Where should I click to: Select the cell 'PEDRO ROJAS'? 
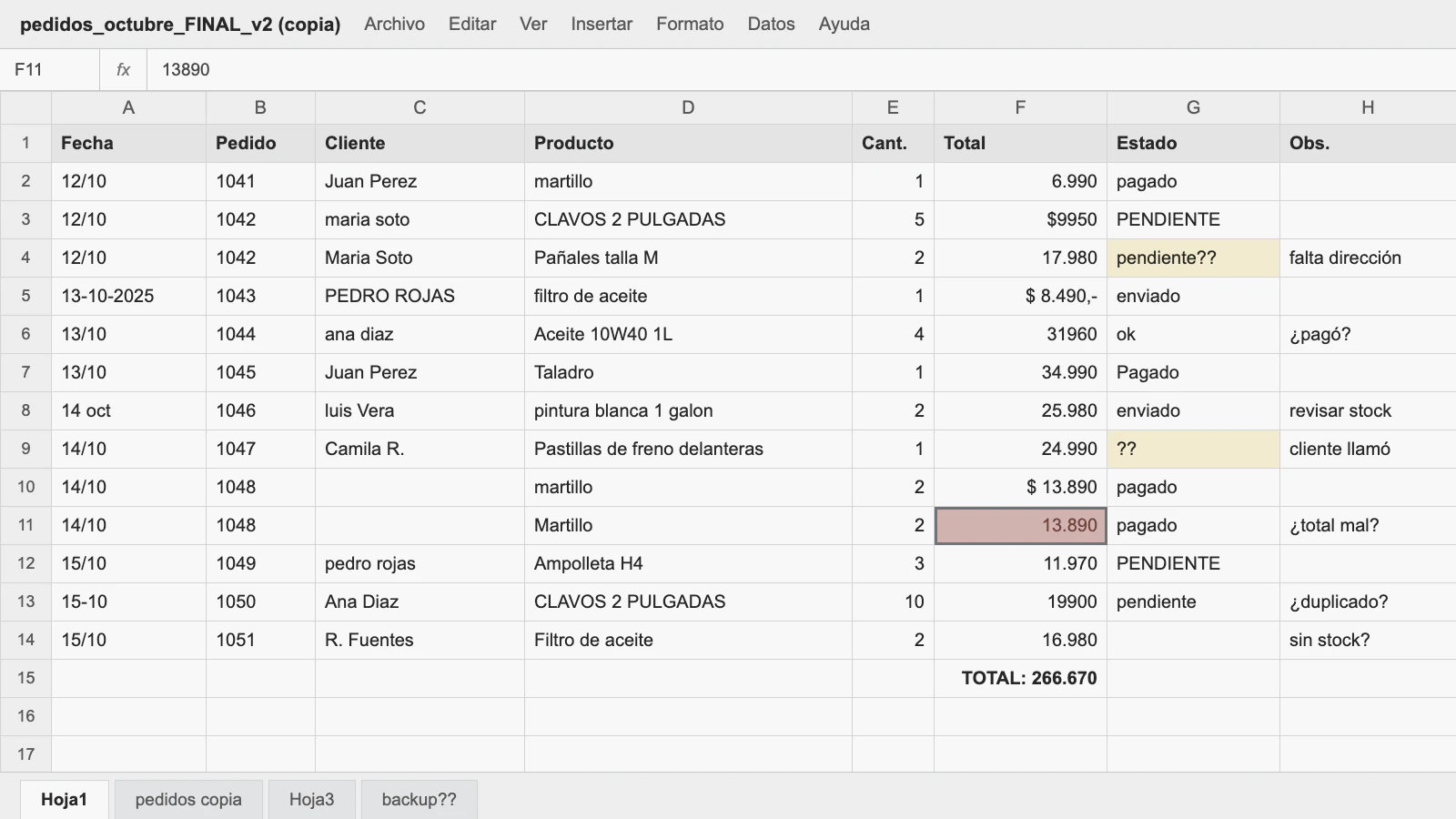pyautogui.click(x=420, y=296)
